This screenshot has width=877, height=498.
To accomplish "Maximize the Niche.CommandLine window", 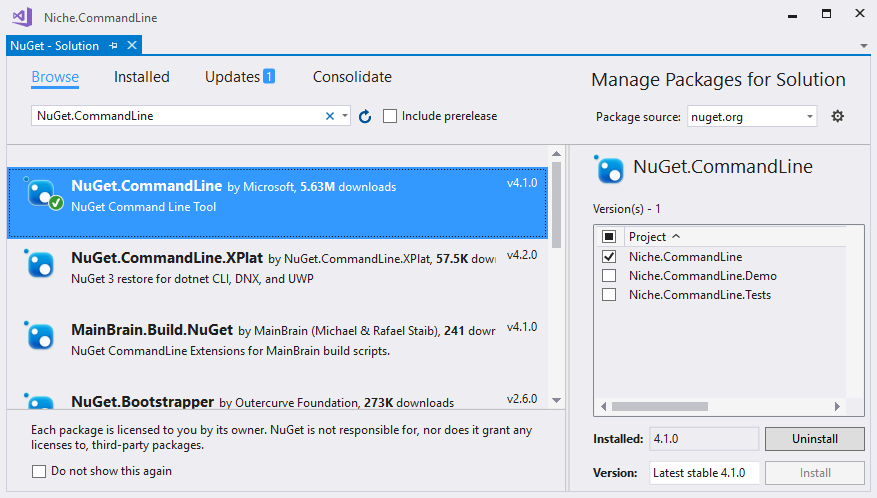I will pos(826,14).
